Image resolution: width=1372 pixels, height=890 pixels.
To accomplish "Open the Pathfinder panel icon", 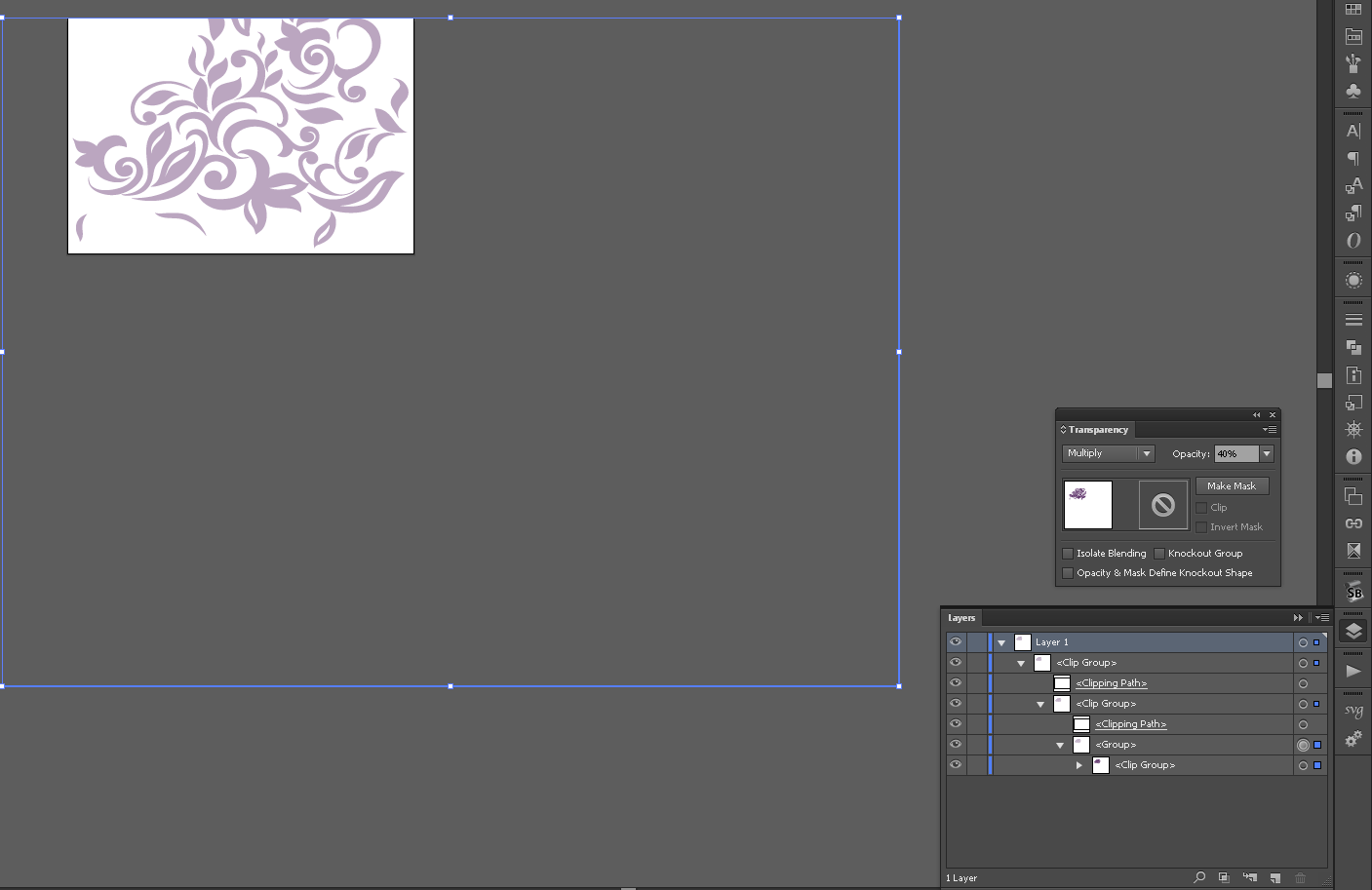I will pos(1353,347).
